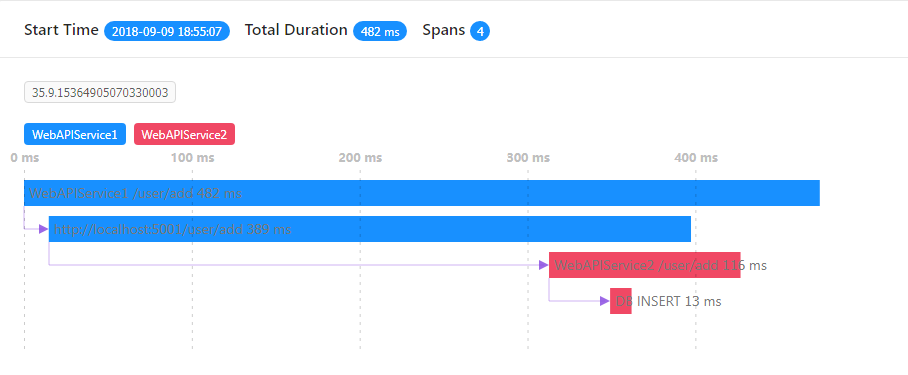Open the WebAPIService2 /user/add 116 ms span
Viewport: 908px width, 375px height.
tap(645, 265)
